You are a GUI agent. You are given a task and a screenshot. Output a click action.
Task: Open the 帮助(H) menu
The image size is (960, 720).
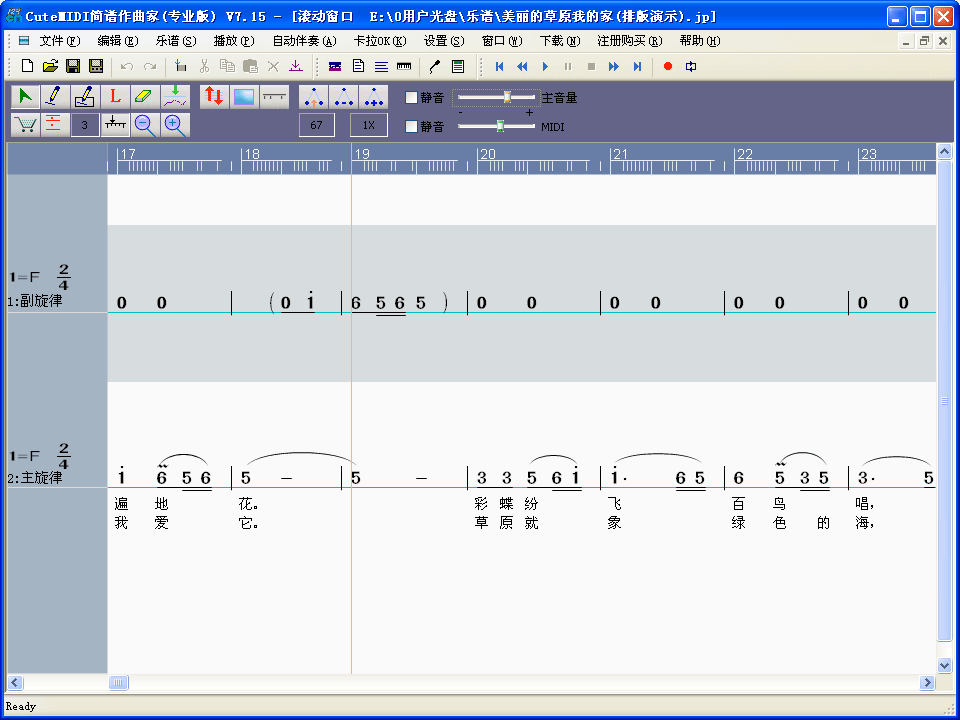700,41
